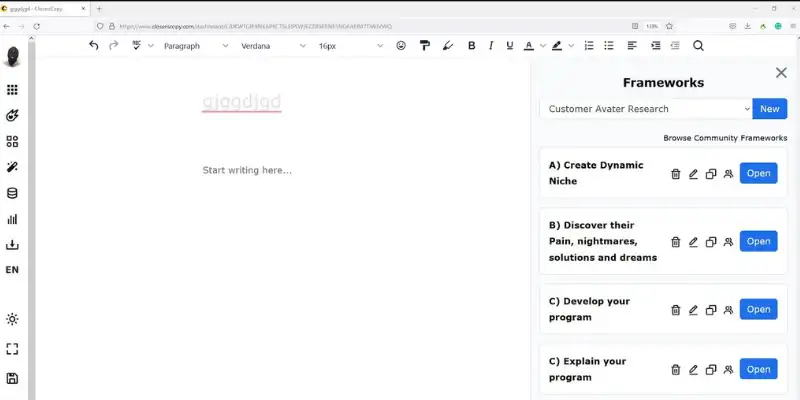Click the undo arrow in editor toolbar
Screen dimensions: 800x400
93,45
